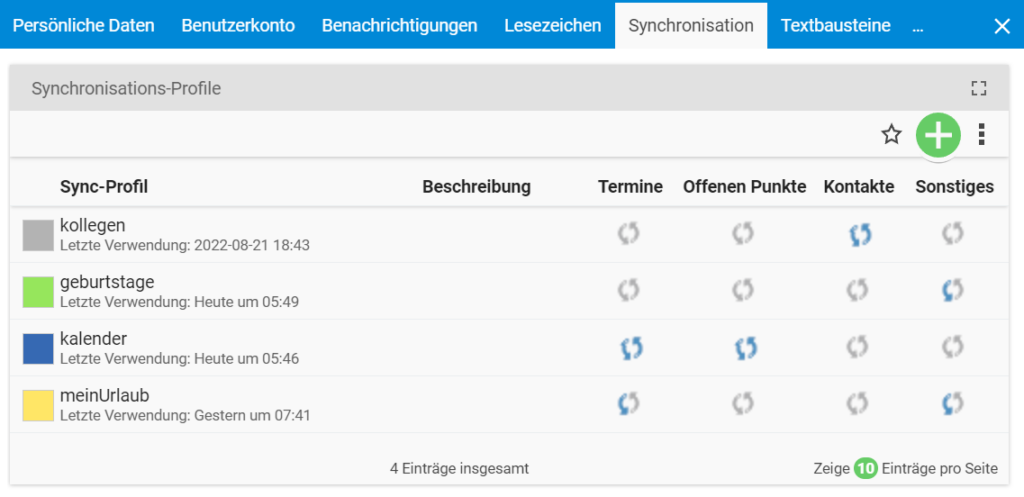The width and height of the screenshot is (1024, 497).
Task: Show more tabs via the ellipsis
Action: [918, 27]
